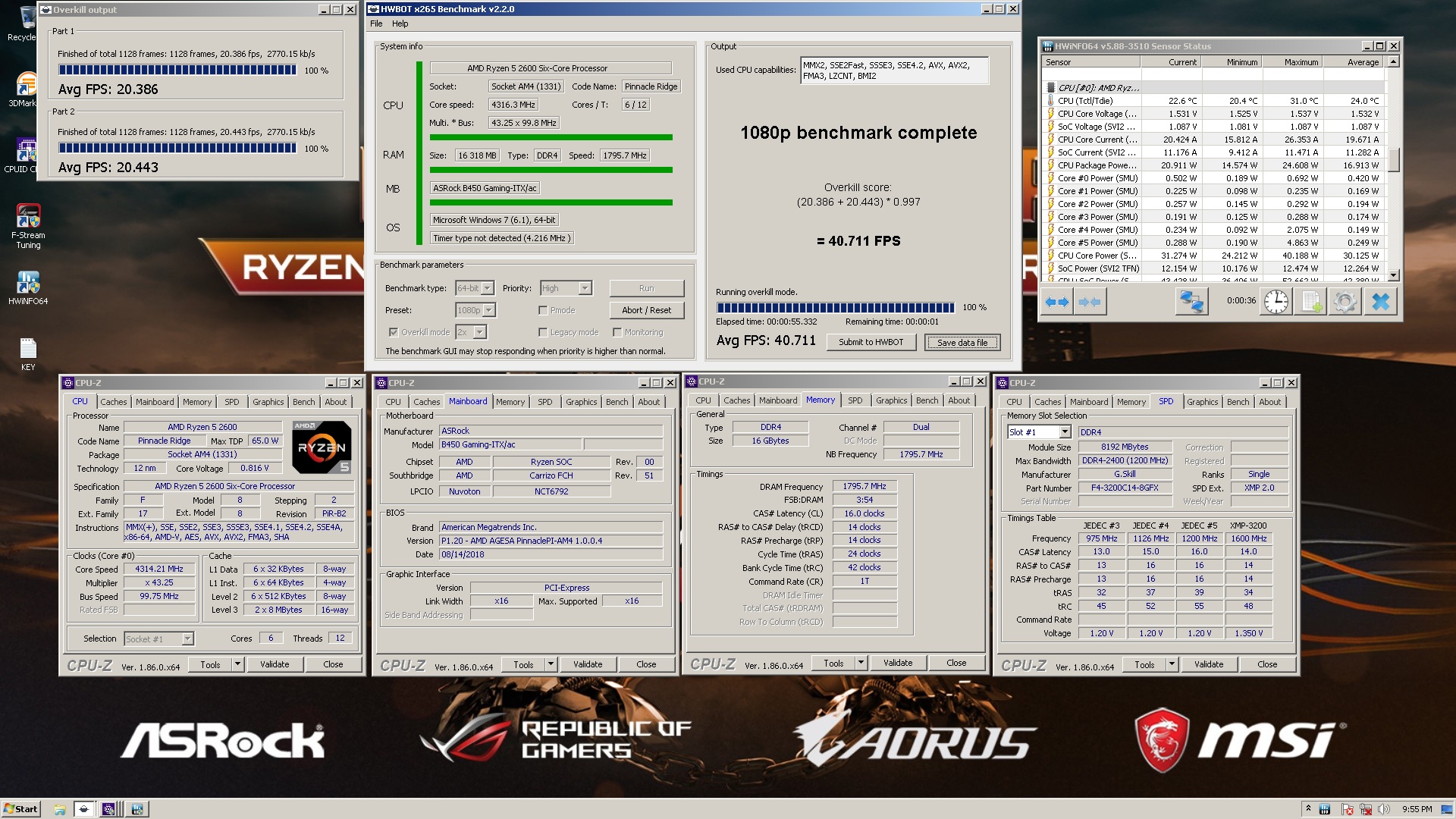This screenshot has height=819, width=1456.
Task: Open the Priority High dropdown
Action: pyautogui.click(x=566, y=288)
